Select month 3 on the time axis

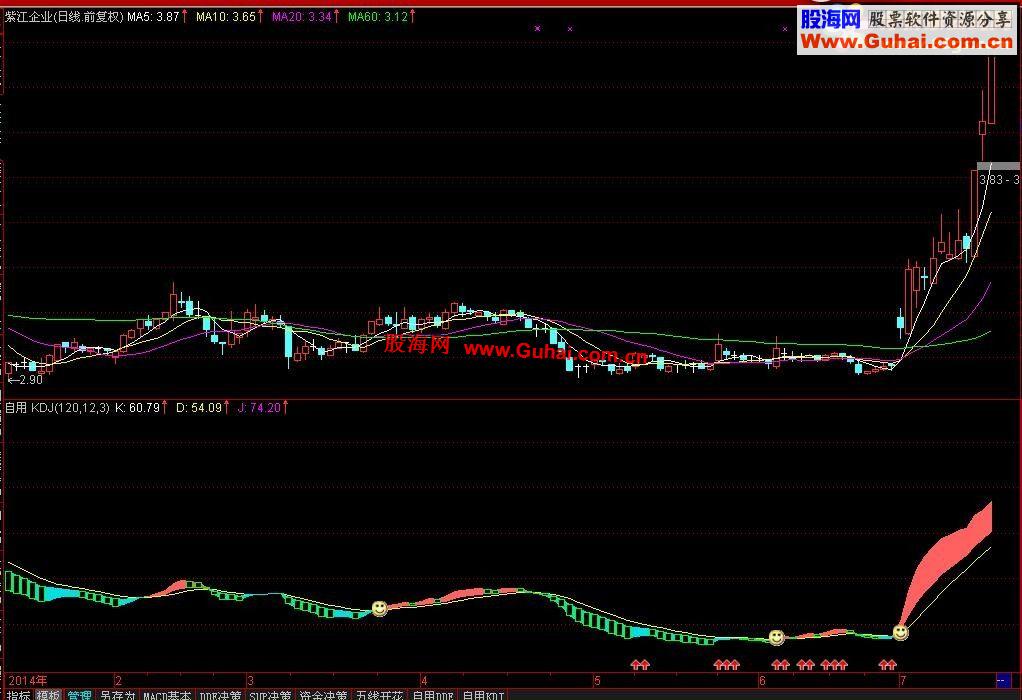pyautogui.click(x=251, y=680)
